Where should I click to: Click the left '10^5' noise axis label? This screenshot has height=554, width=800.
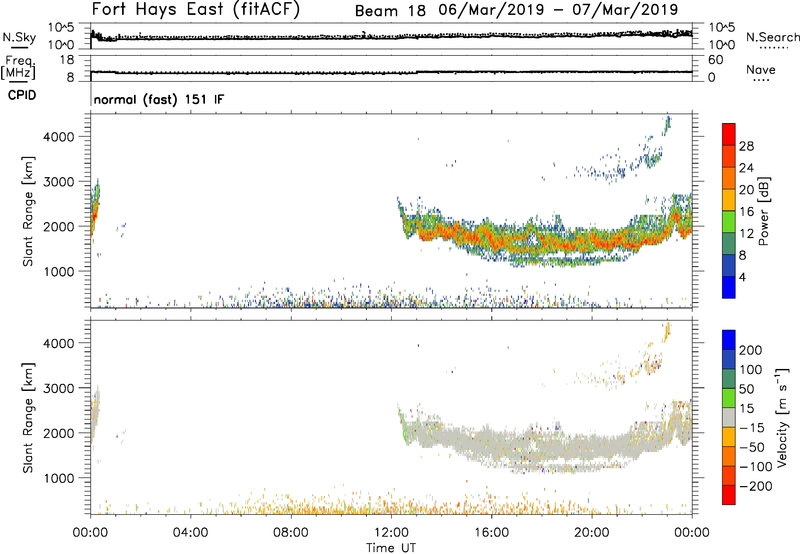pyautogui.click(x=61, y=28)
